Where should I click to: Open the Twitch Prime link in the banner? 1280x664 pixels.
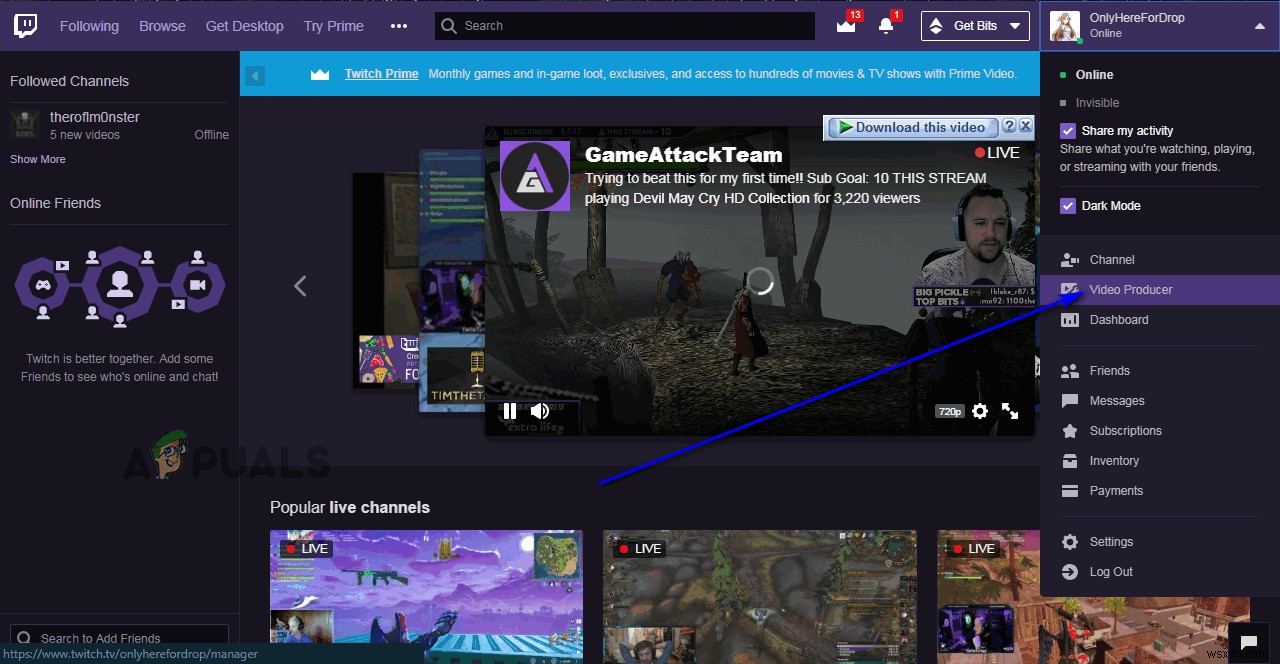[381, 73]
